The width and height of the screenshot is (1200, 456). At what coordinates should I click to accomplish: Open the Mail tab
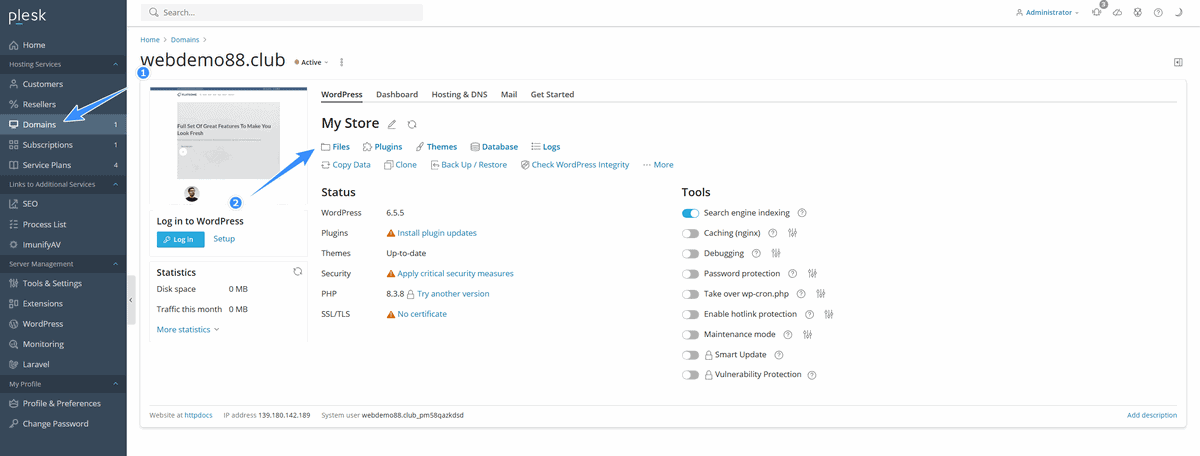click(x=509, y=94)
